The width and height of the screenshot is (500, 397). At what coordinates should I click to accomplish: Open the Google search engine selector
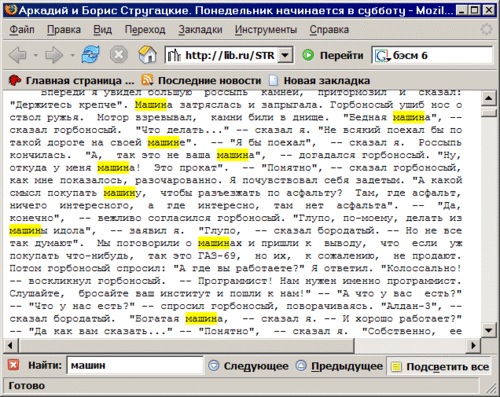[382, 56]
